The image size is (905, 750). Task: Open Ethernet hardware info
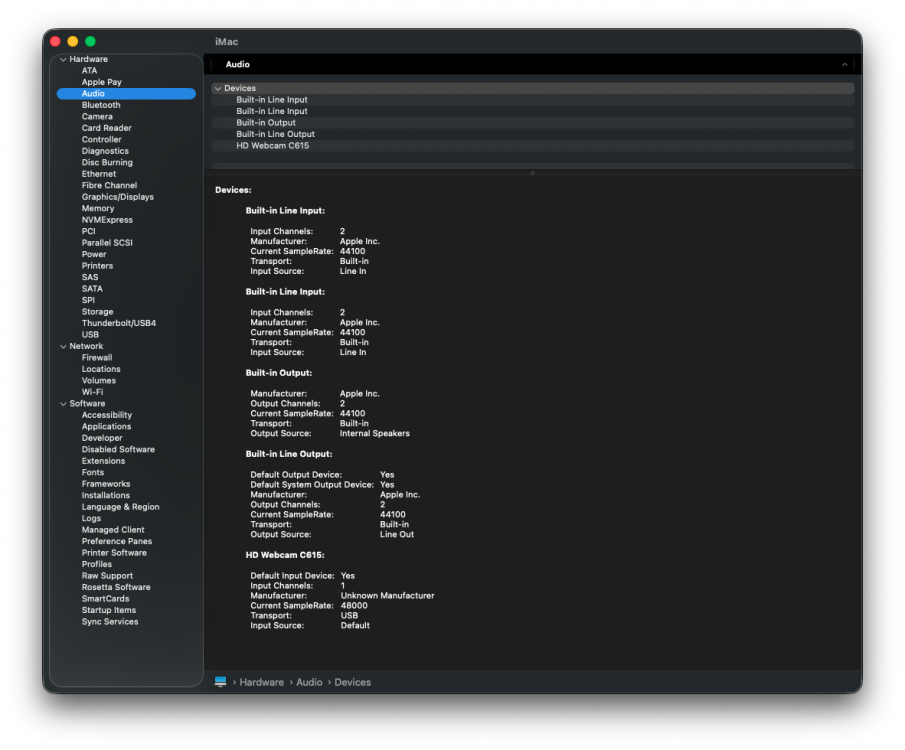tap(99, 174)
